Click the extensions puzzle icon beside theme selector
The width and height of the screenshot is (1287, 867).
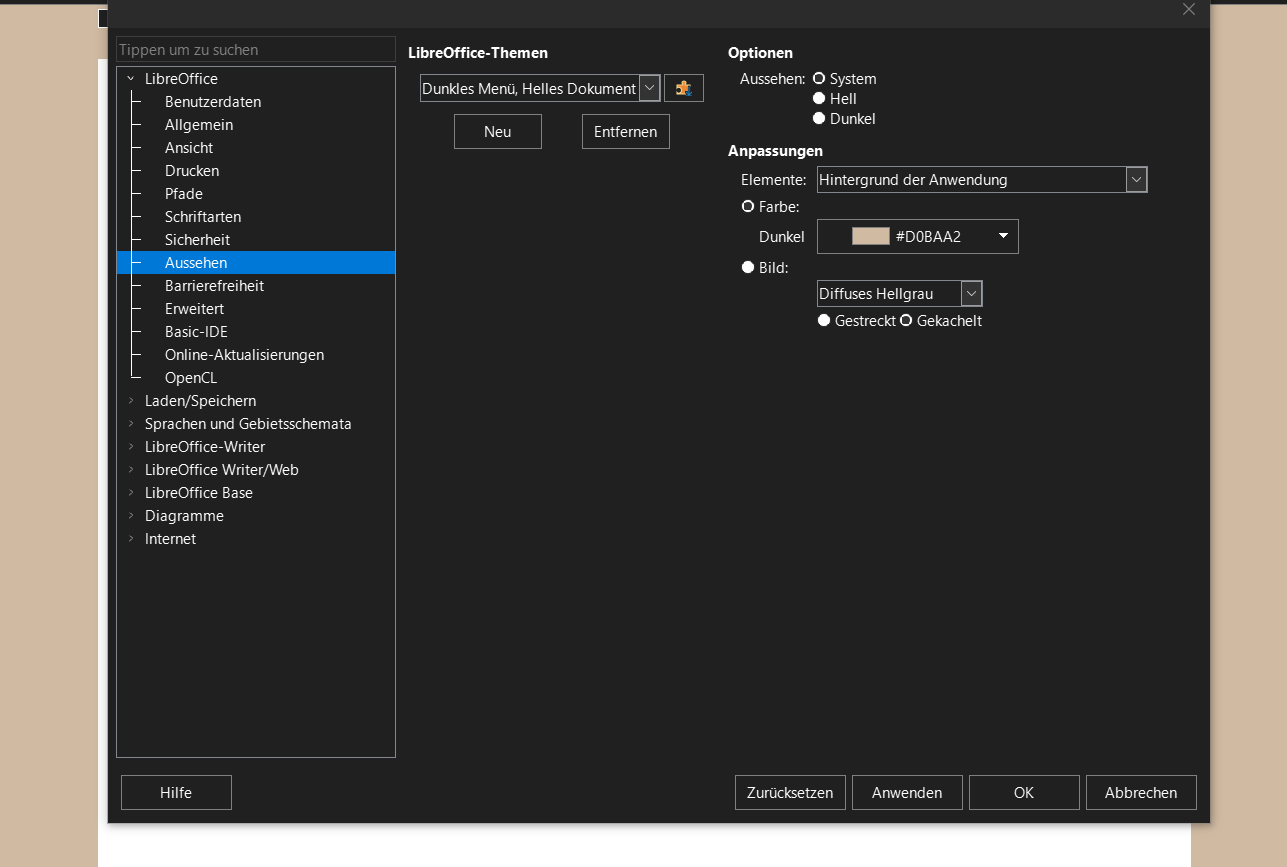[683, 88]
